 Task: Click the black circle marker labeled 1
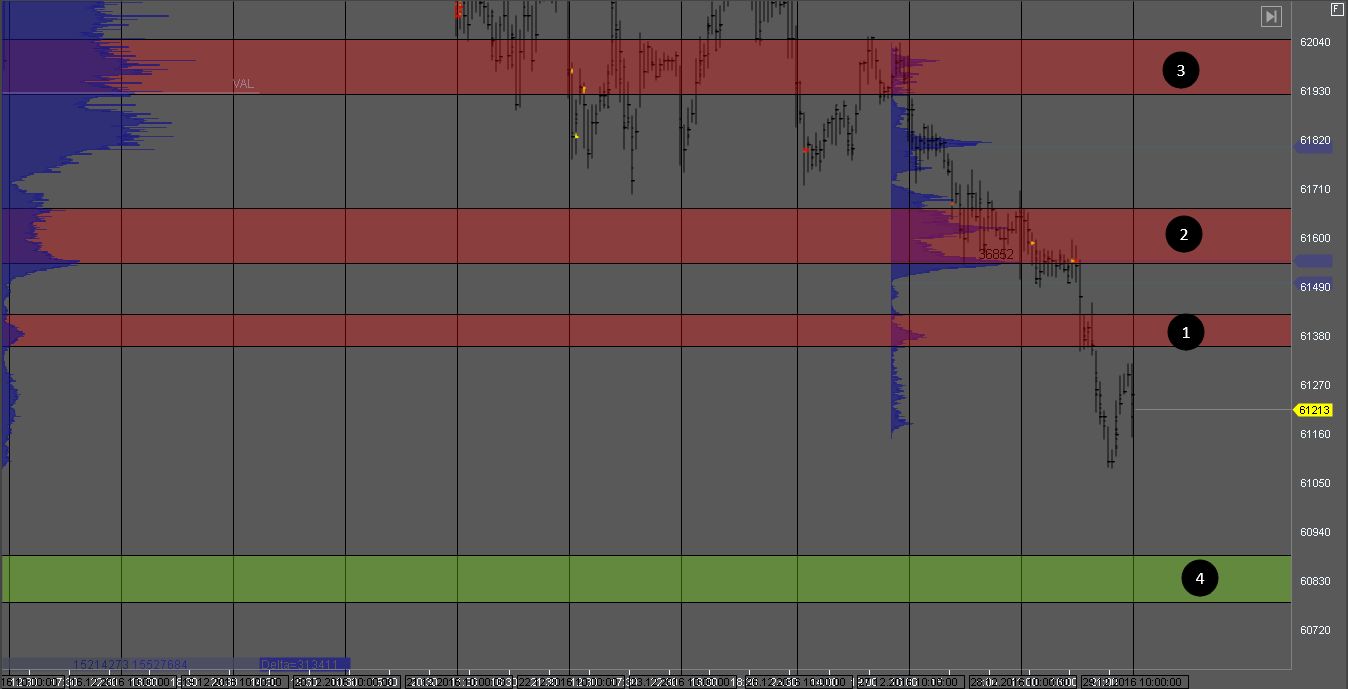tap(1186, 332)
